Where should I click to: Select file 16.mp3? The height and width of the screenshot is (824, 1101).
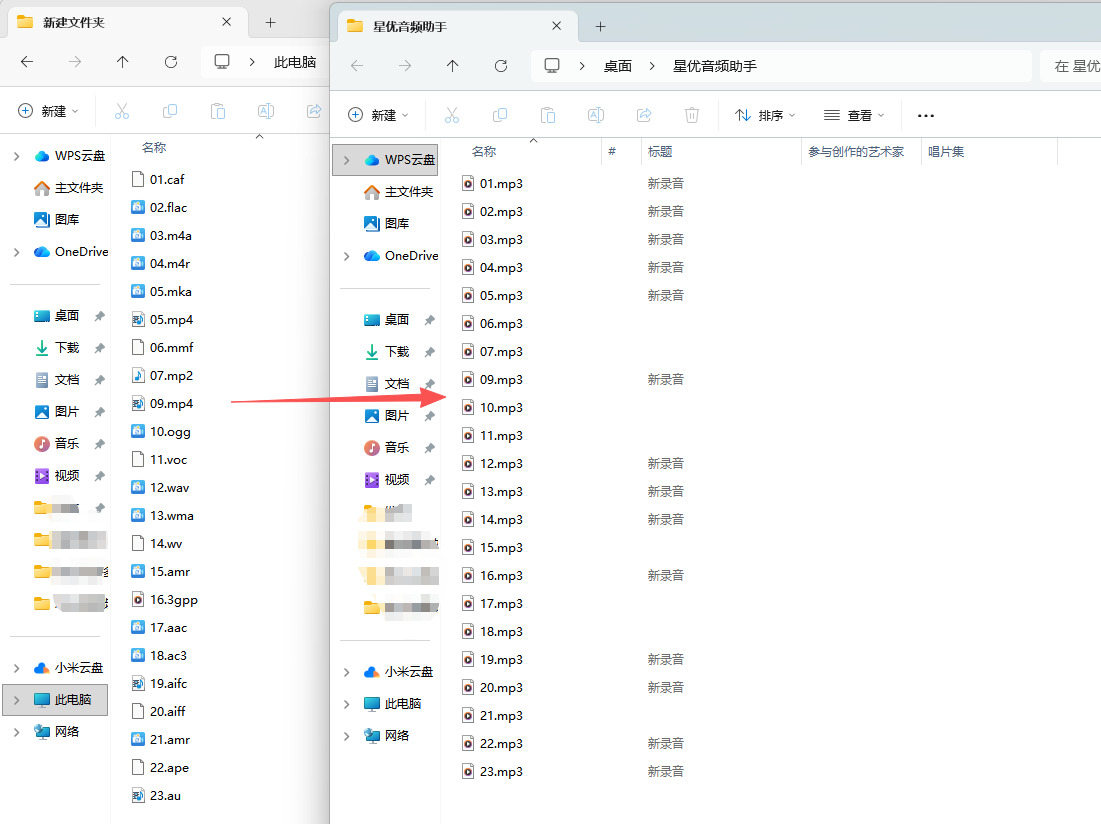pos(492,576)
